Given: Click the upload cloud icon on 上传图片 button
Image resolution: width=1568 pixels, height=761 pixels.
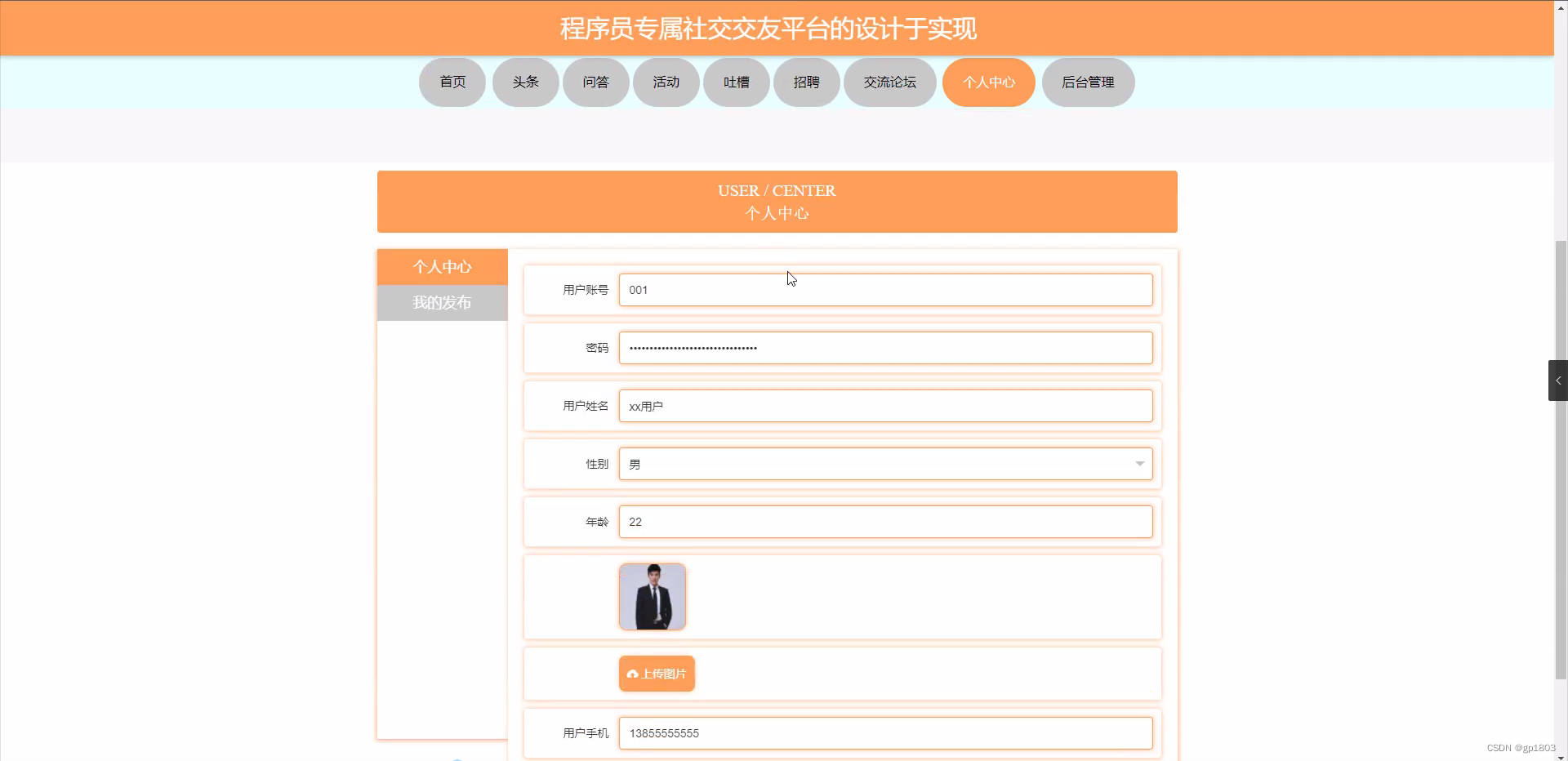Looking at the screenshot, I should (x=633, y=674).
